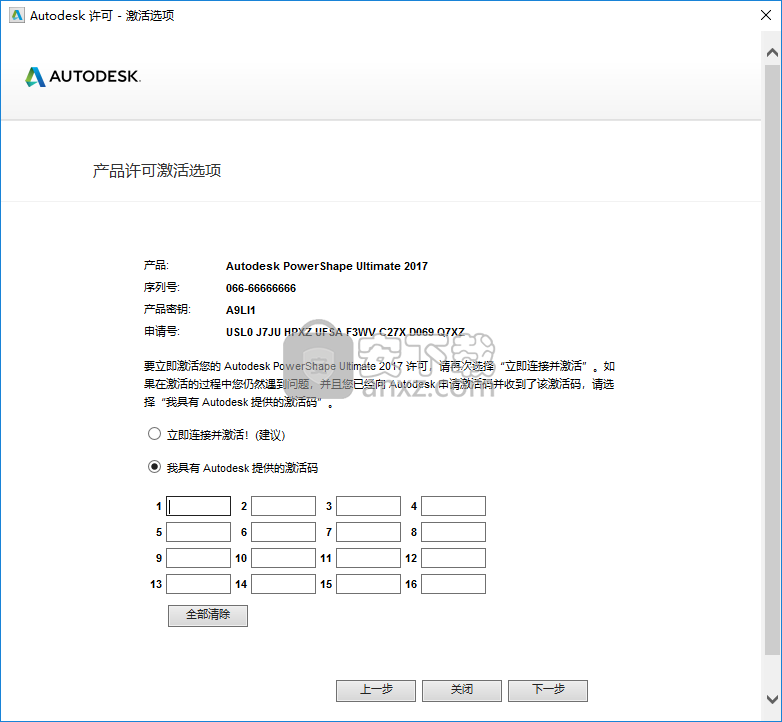782x722 pixels.
Task: Click serial number 066-66666666
Action: click(261, 288)
